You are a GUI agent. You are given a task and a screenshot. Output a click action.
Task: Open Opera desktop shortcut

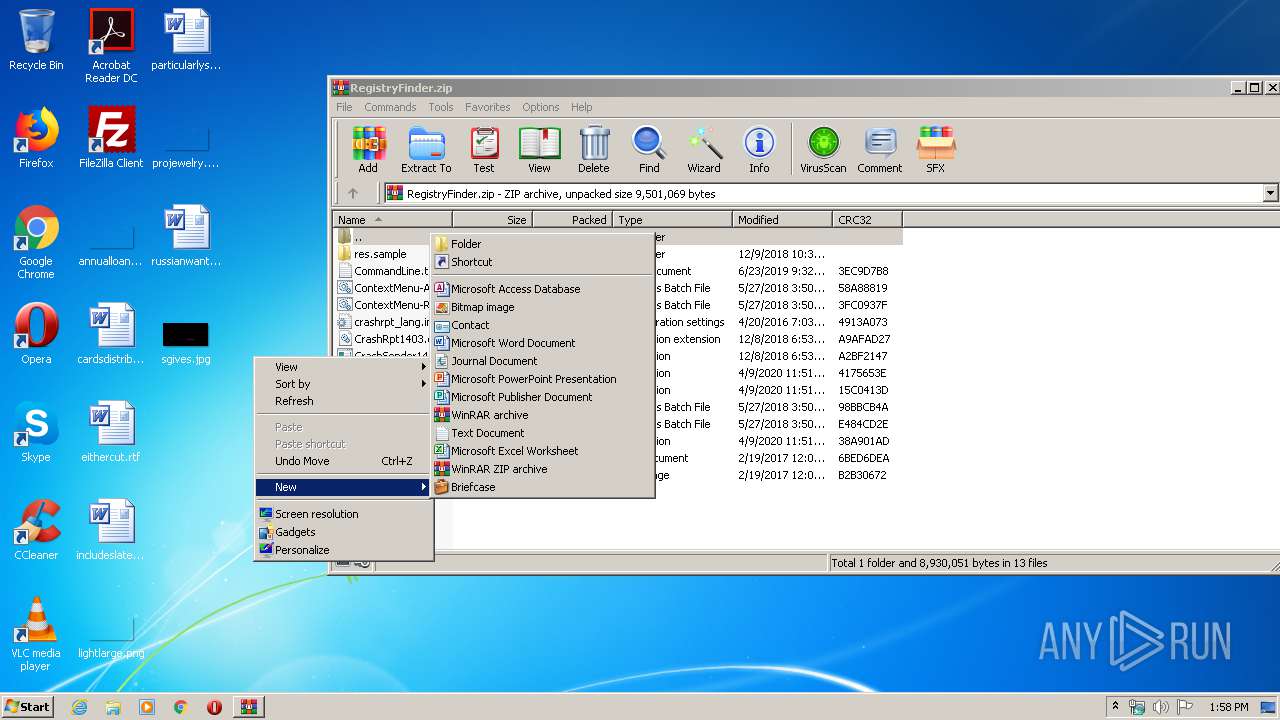coord(36,334)
